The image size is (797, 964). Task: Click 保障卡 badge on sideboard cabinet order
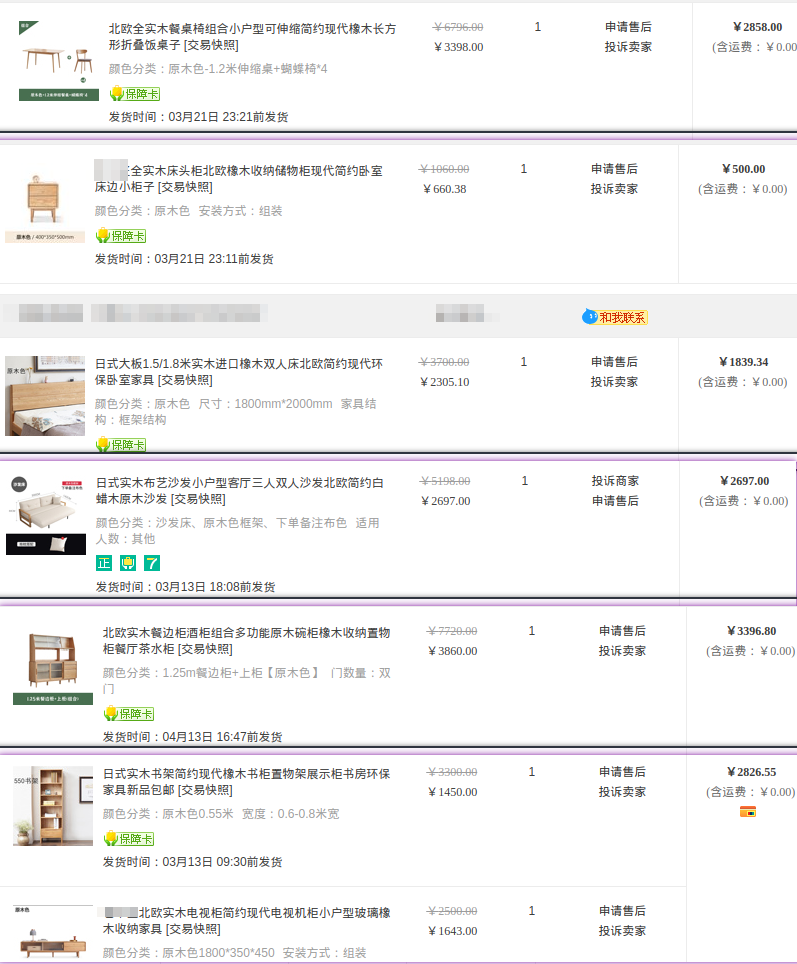(x=128, y=714)
